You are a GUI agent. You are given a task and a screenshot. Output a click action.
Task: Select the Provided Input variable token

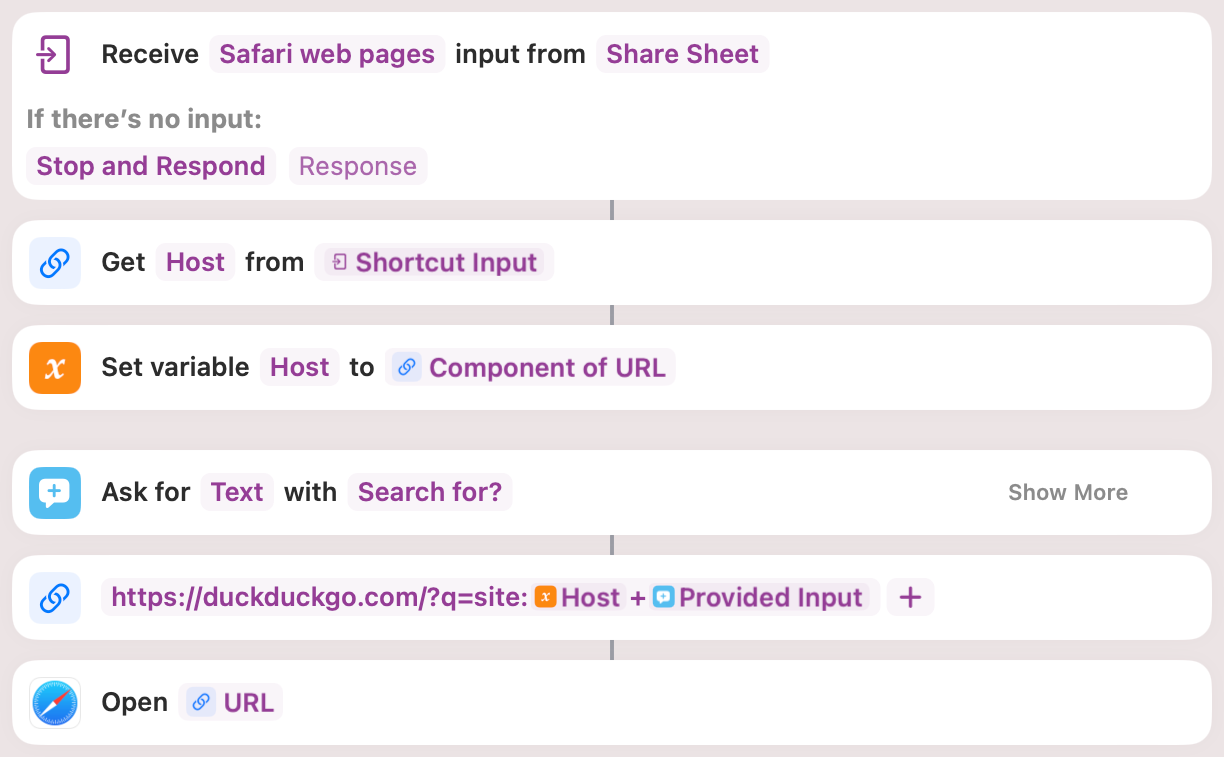click(x=758, y=597)
